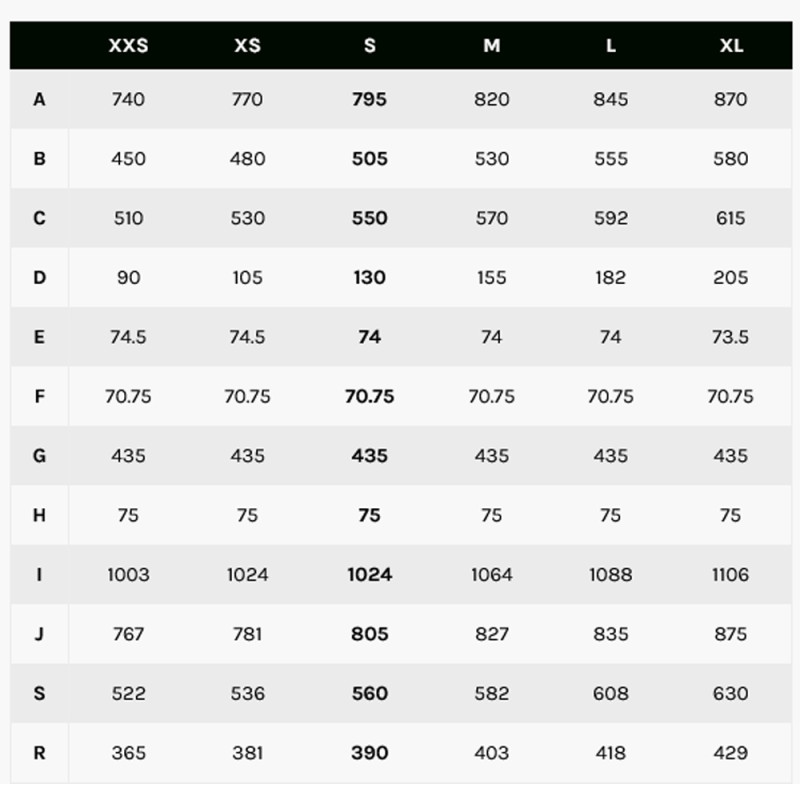800x800 pixels.
Task: Select the 1003 value in row I
Action: [x=129, y=574]
